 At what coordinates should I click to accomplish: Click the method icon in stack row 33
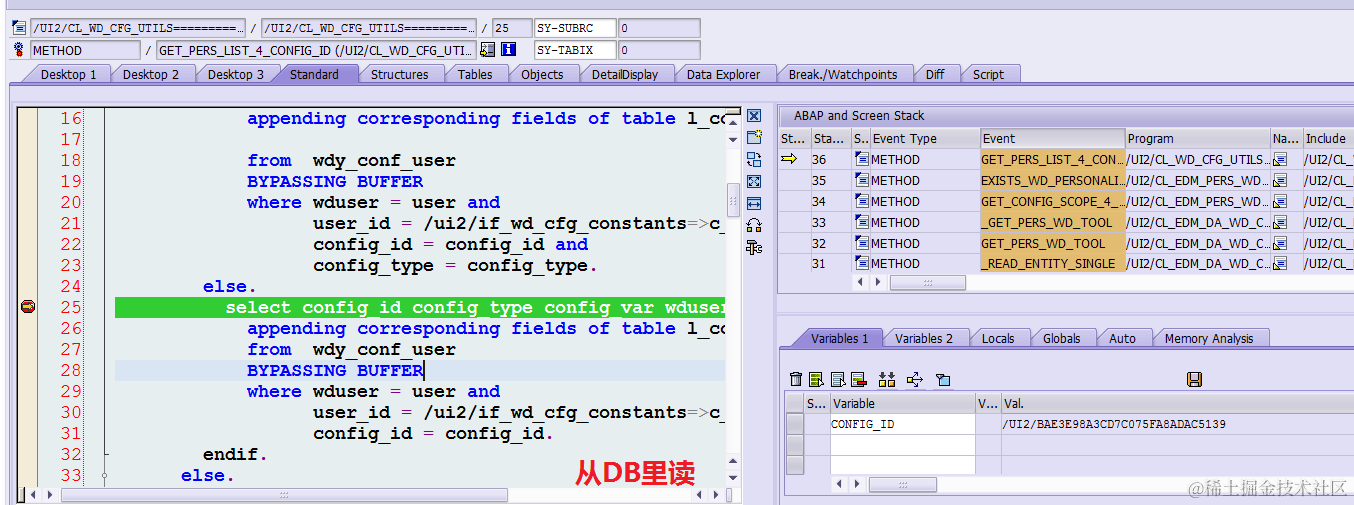(861, 222)
